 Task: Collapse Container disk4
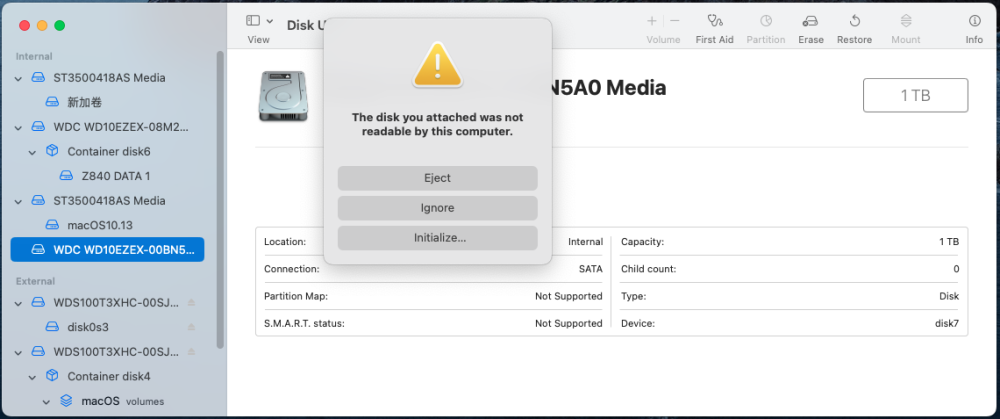32,377
